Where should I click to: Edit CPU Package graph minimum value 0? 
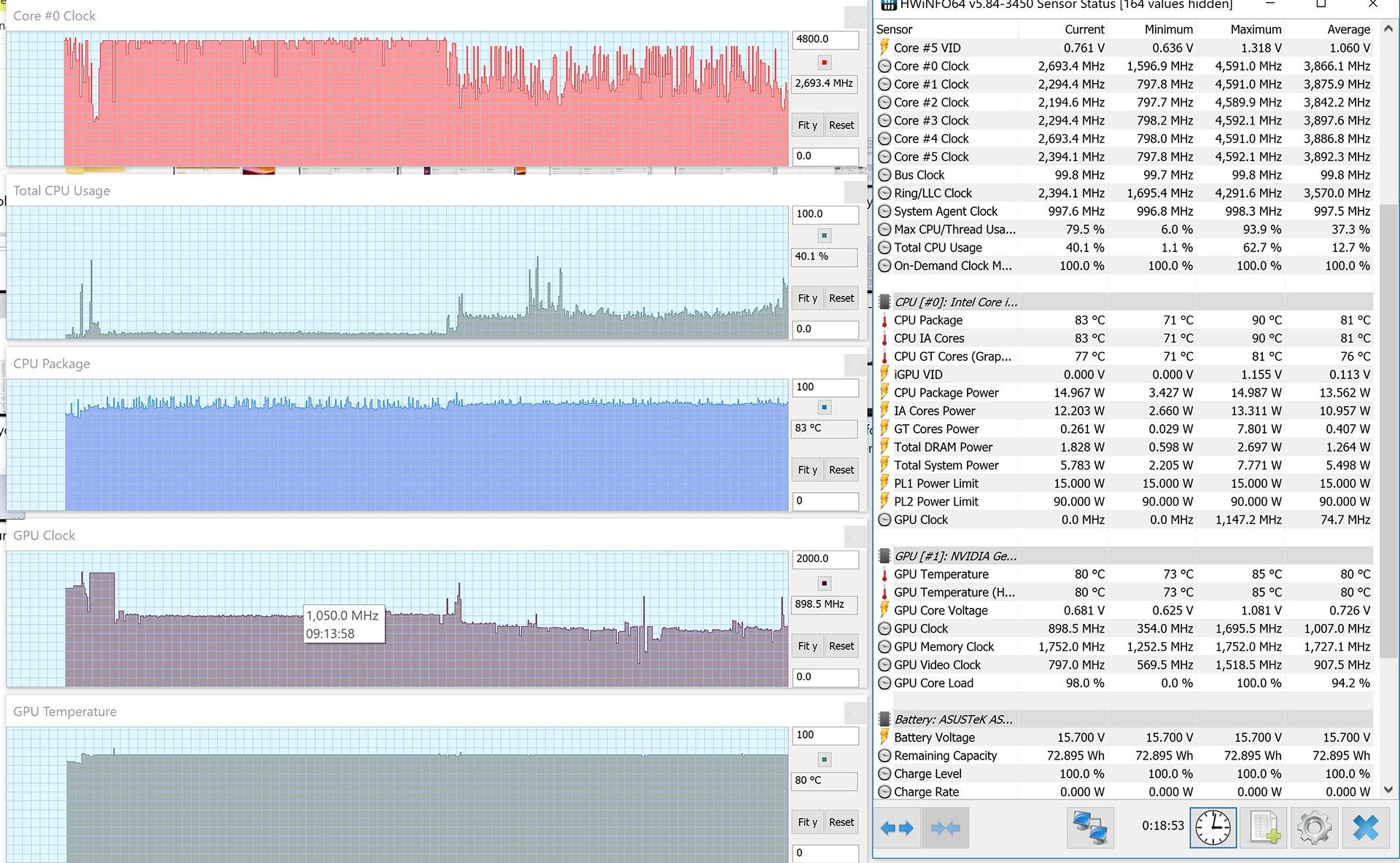tap(825, 501)
